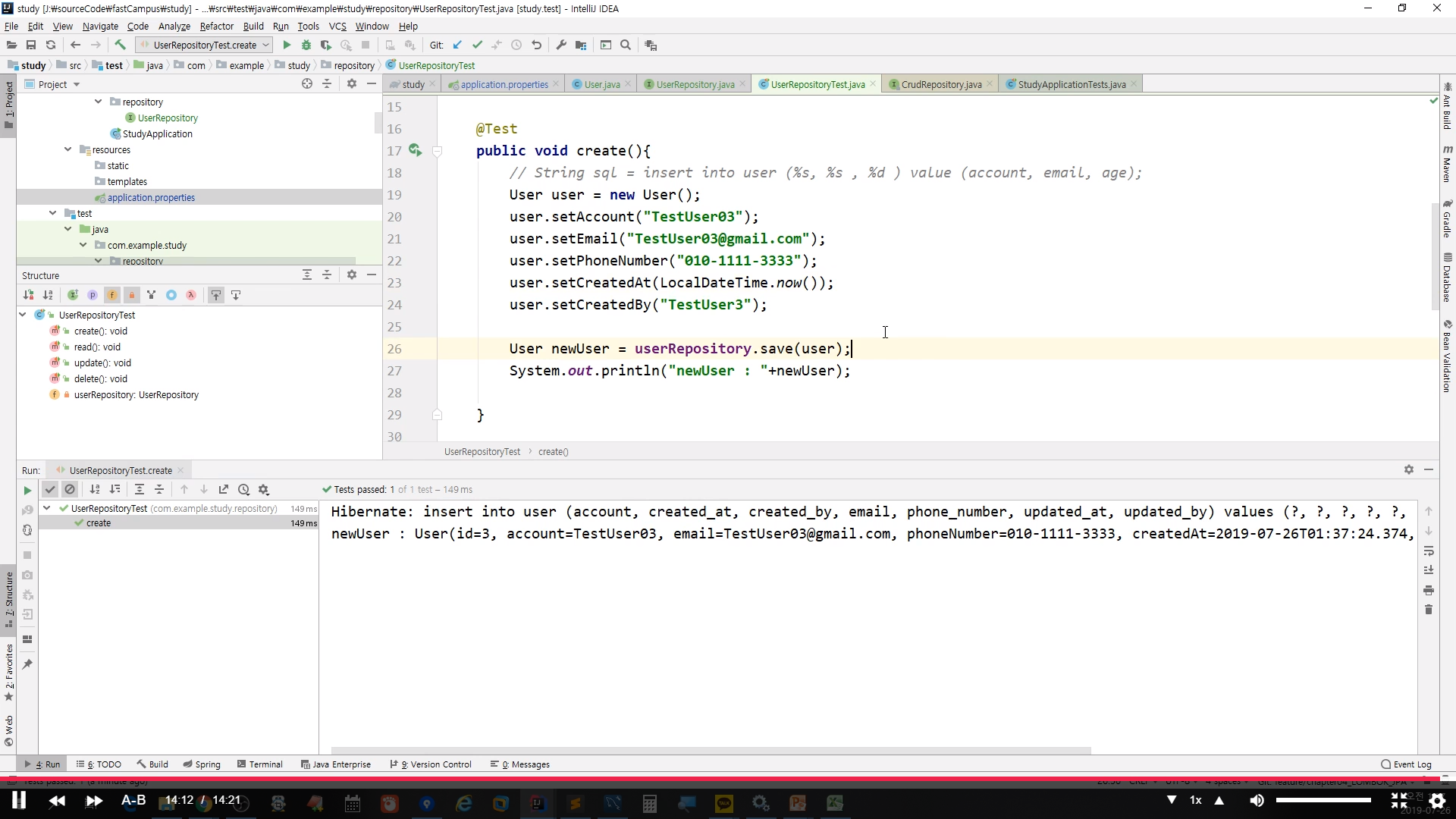Adjust the video player volume slider
1456x819 pixels.
tap(1323, 800)
